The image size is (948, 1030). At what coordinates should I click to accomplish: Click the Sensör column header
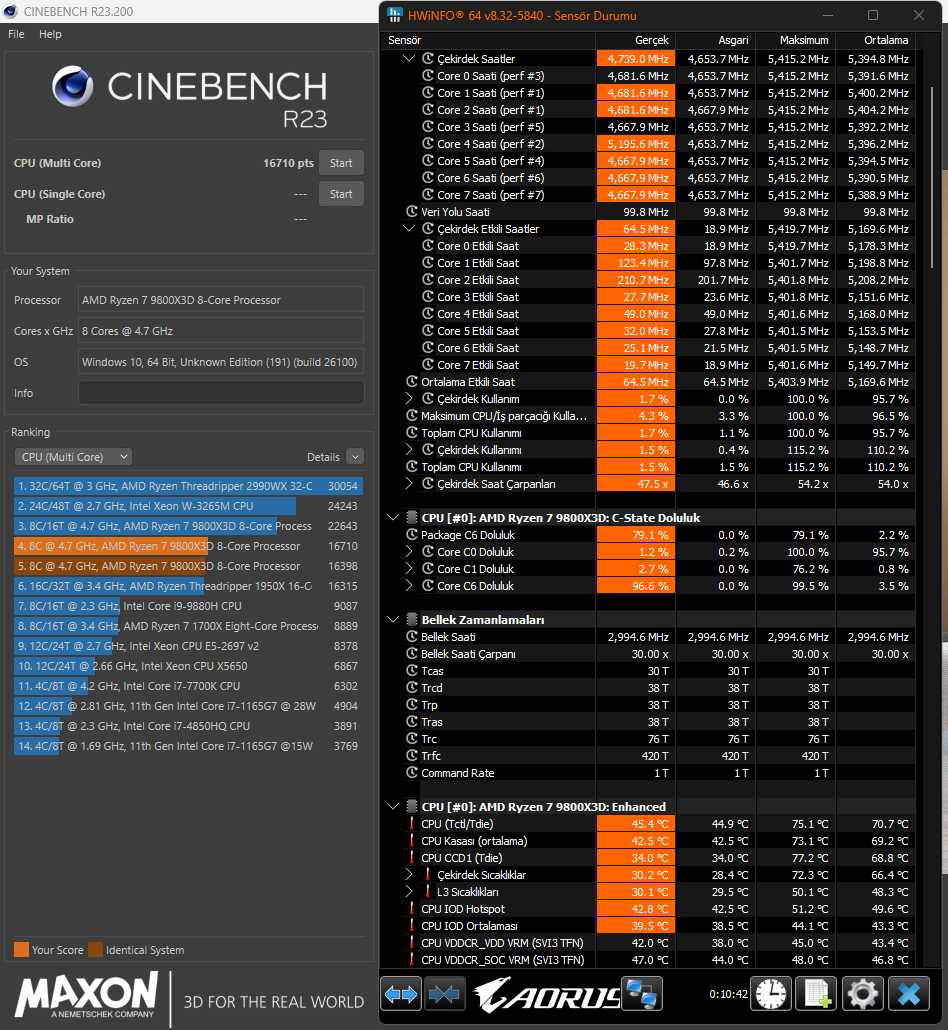click(488, 40)
